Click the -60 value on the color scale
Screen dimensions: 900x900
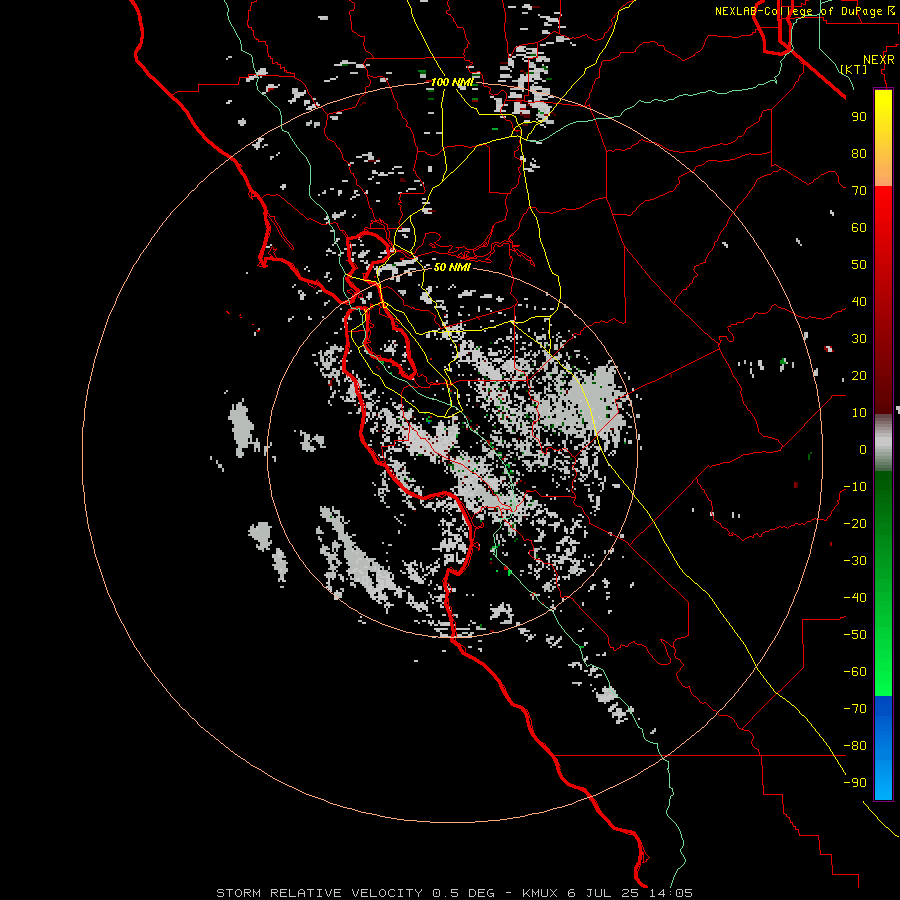855,672
